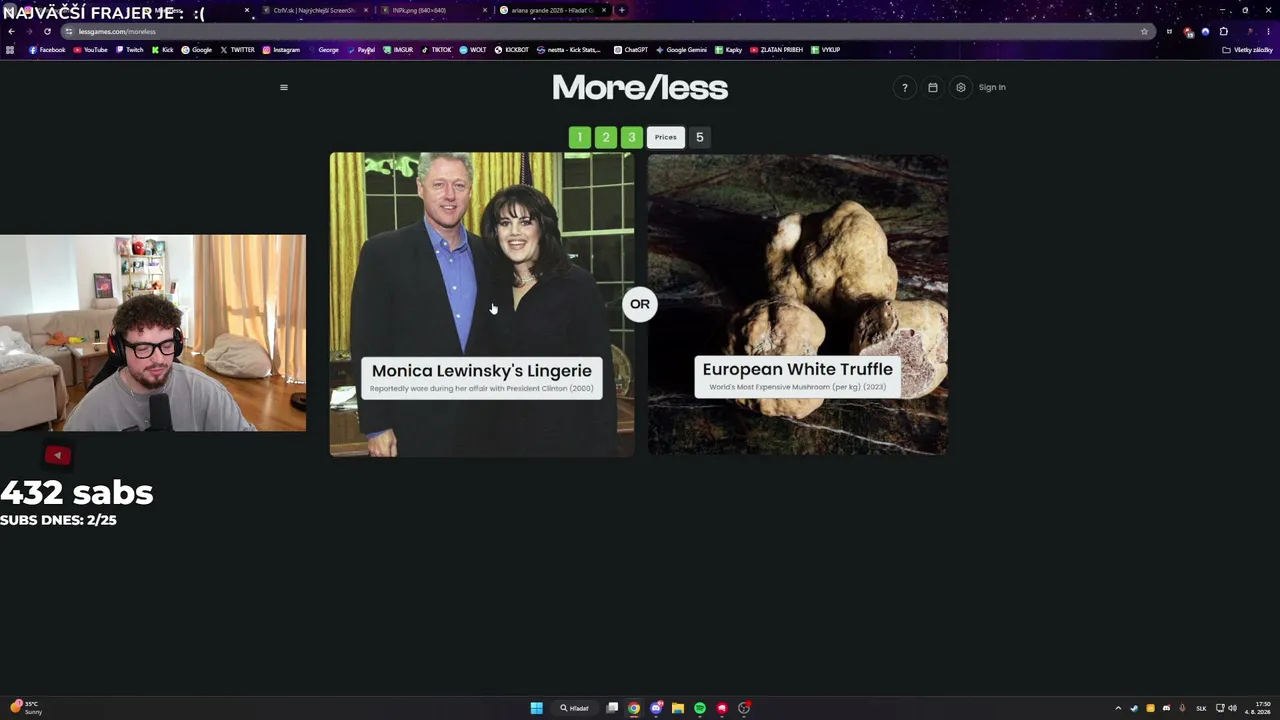
Task: Close the INPk.png tab
Action: tap(485, 10)
